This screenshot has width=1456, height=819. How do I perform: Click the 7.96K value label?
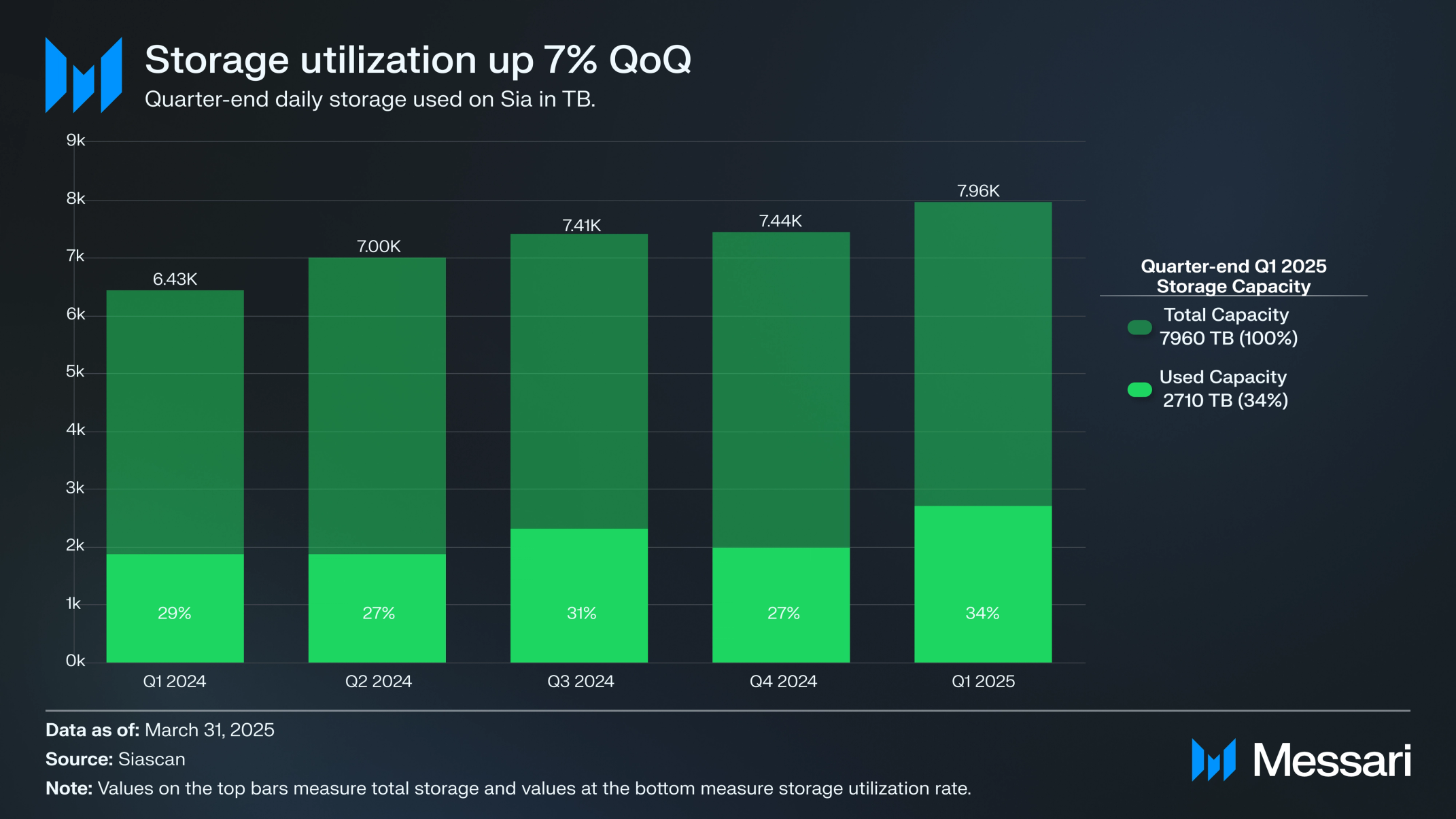tap(978, 191)
